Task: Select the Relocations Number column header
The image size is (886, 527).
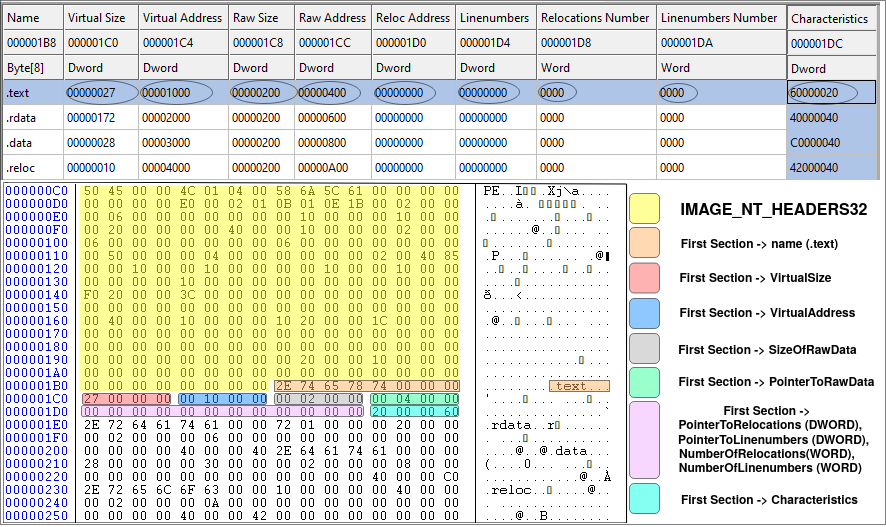Action: coord(594,18)
